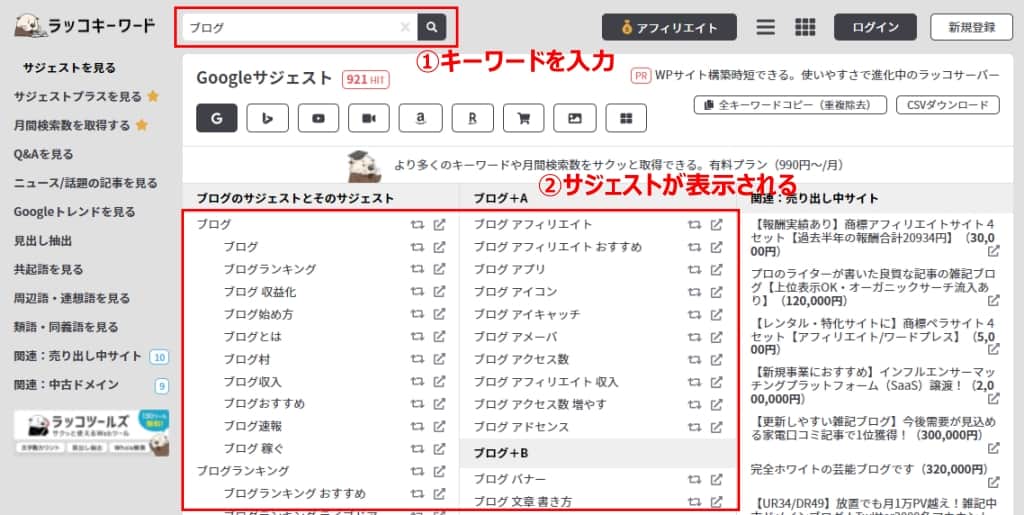Click the keyword ブログ アクセス数 増やす
The height and width of the screenshot is (515, 1024).
539,405
